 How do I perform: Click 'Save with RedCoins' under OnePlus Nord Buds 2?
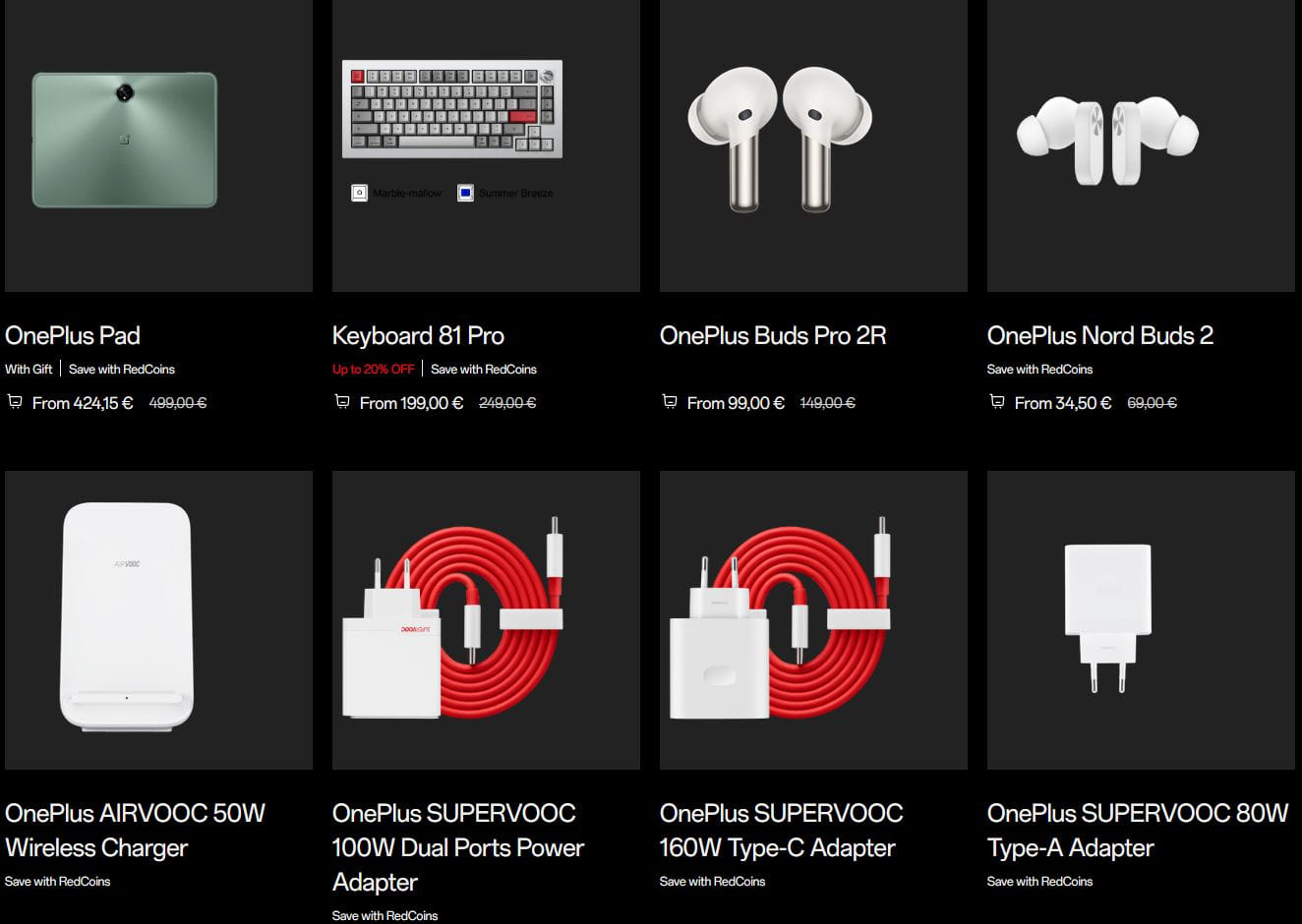[1039, 370]
